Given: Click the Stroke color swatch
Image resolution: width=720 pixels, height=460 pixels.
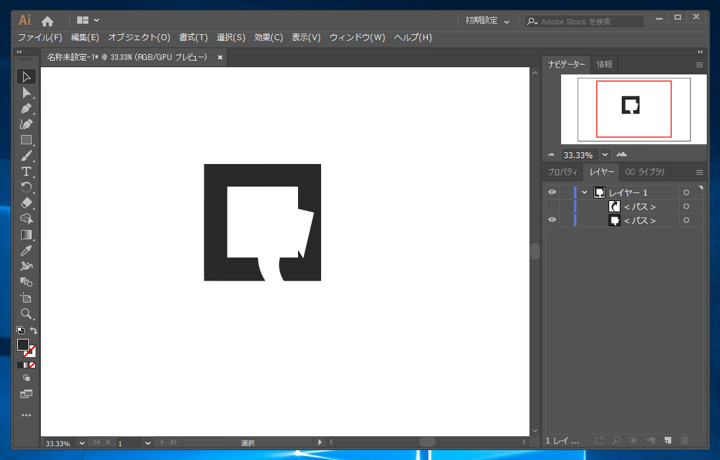Looking at the screenshot, I should pyautogui.click(x=30, y=351).
